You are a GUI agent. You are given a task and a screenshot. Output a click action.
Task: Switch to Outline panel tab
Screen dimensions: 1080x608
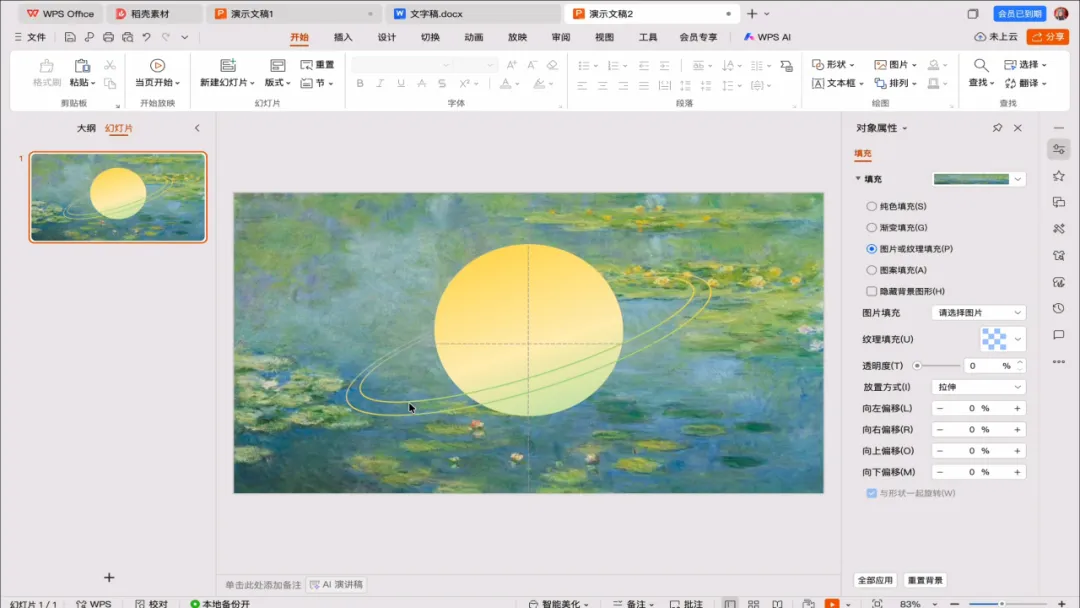(86, 128)
